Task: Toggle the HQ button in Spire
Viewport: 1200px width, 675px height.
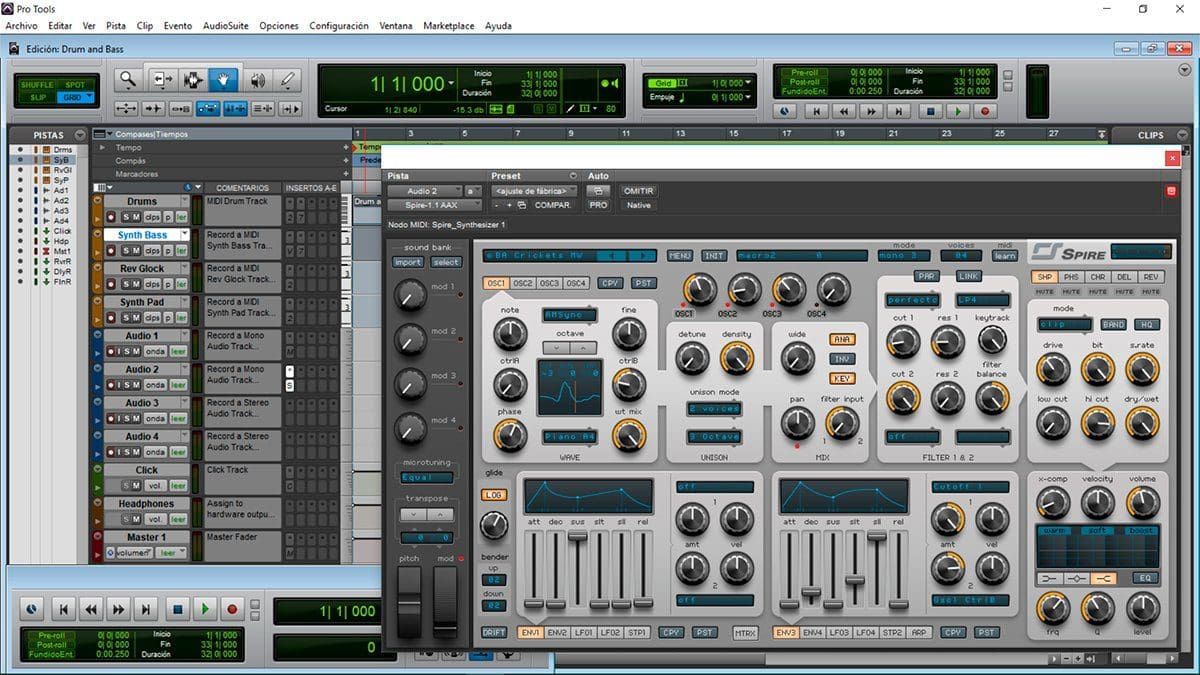Action: [1146, 324]
